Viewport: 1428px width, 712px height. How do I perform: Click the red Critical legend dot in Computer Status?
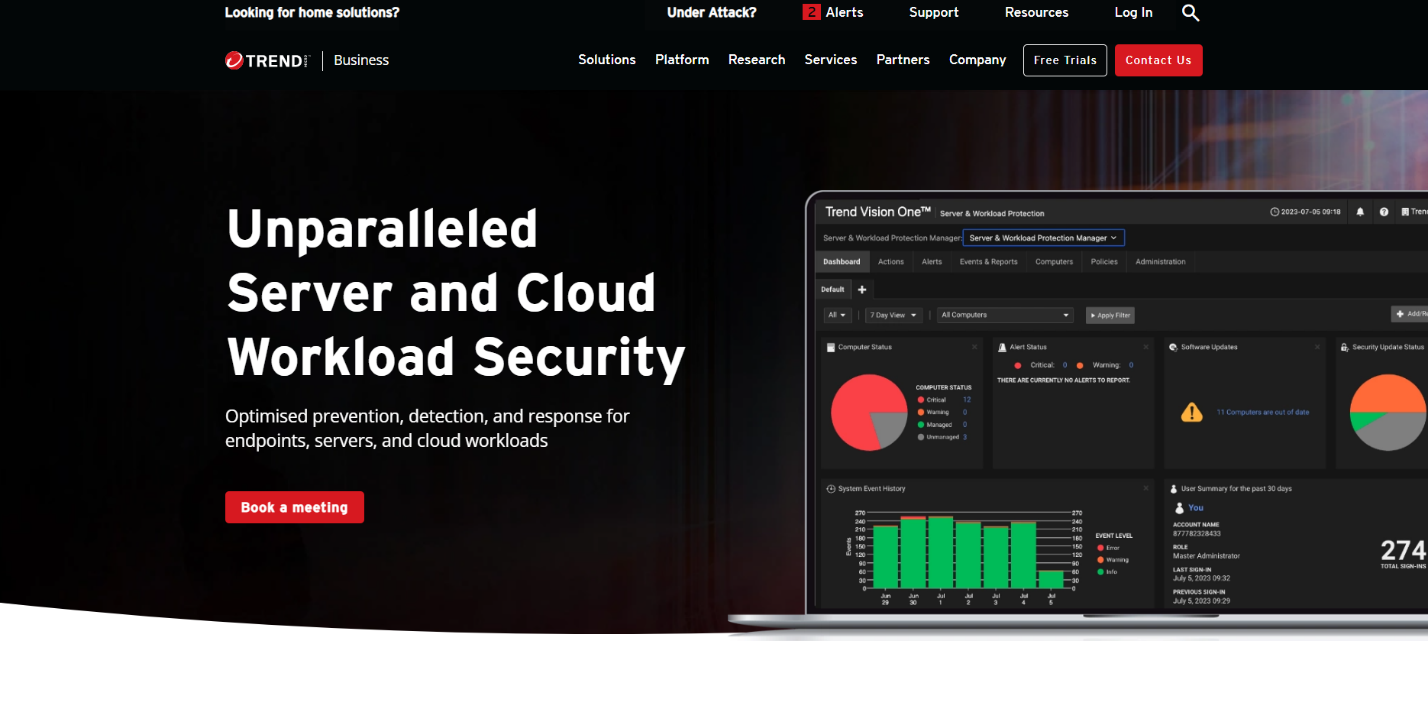(x=921, y=400)
